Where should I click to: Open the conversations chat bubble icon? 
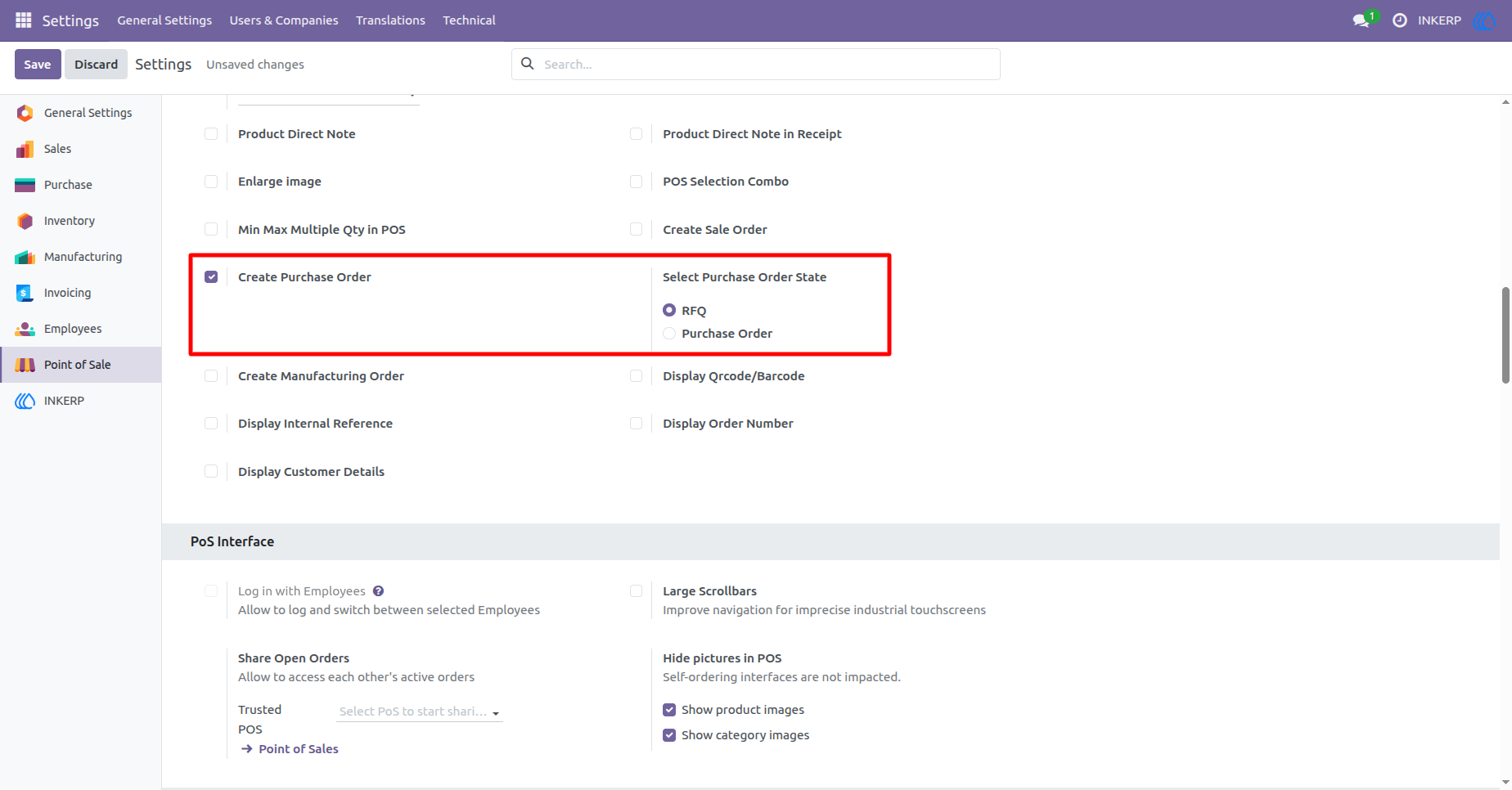pos(1361,20)
